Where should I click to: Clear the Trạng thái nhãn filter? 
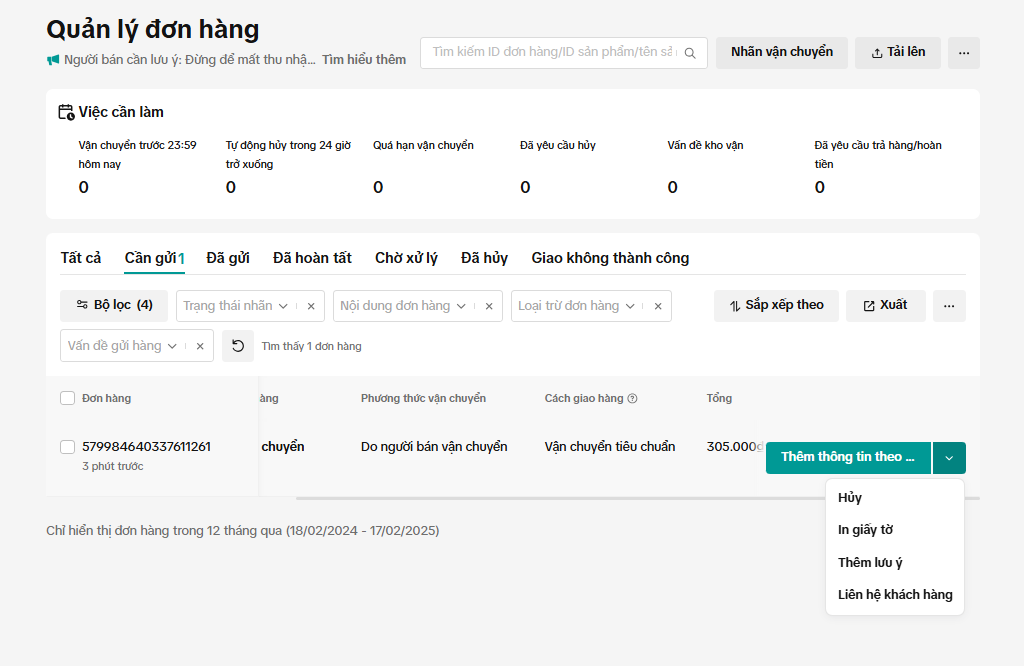tap(311, 306)
